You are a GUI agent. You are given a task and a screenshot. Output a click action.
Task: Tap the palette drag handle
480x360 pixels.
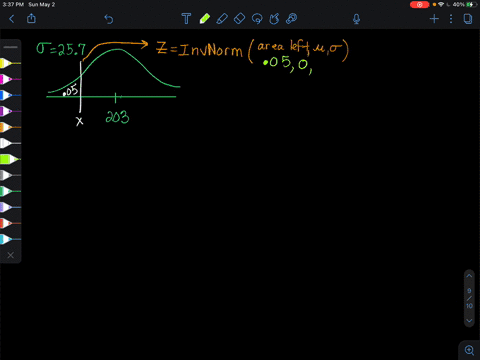(11, 47)
